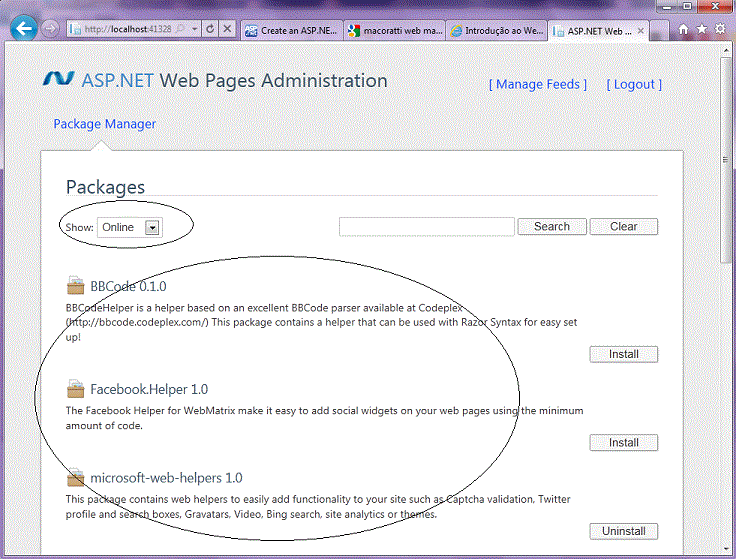Open the browser Home icon

[683, 30]
